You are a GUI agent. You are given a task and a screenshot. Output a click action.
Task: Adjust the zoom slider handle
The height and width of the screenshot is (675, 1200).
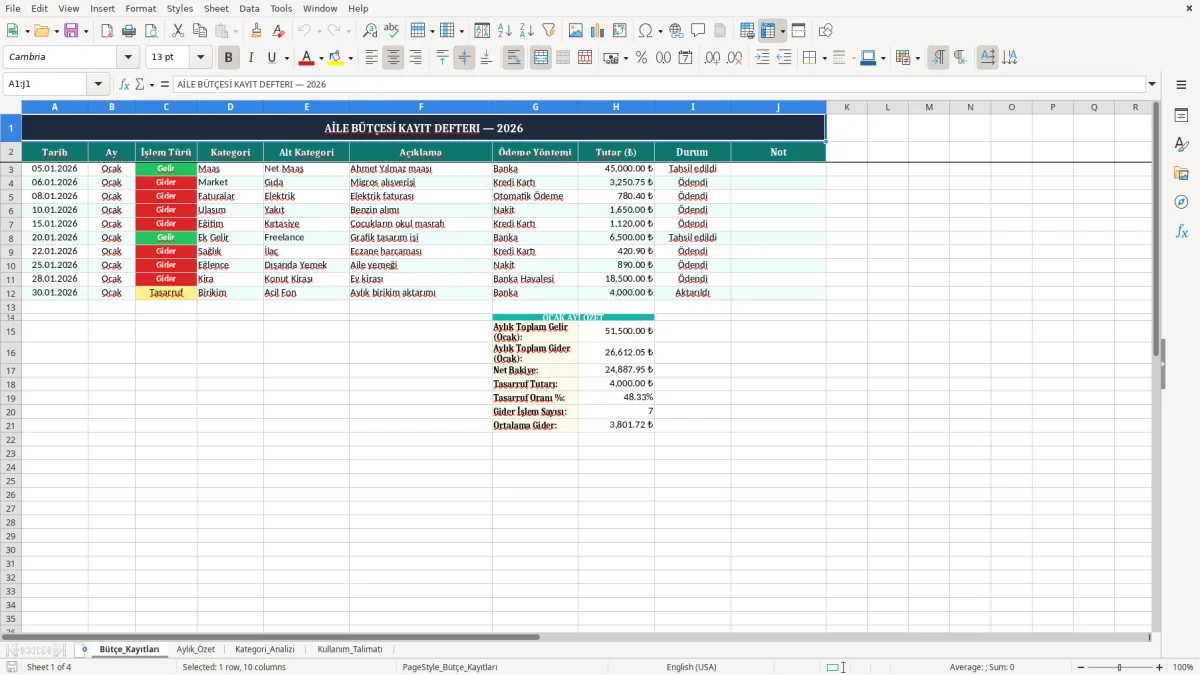pos(1119,667)
